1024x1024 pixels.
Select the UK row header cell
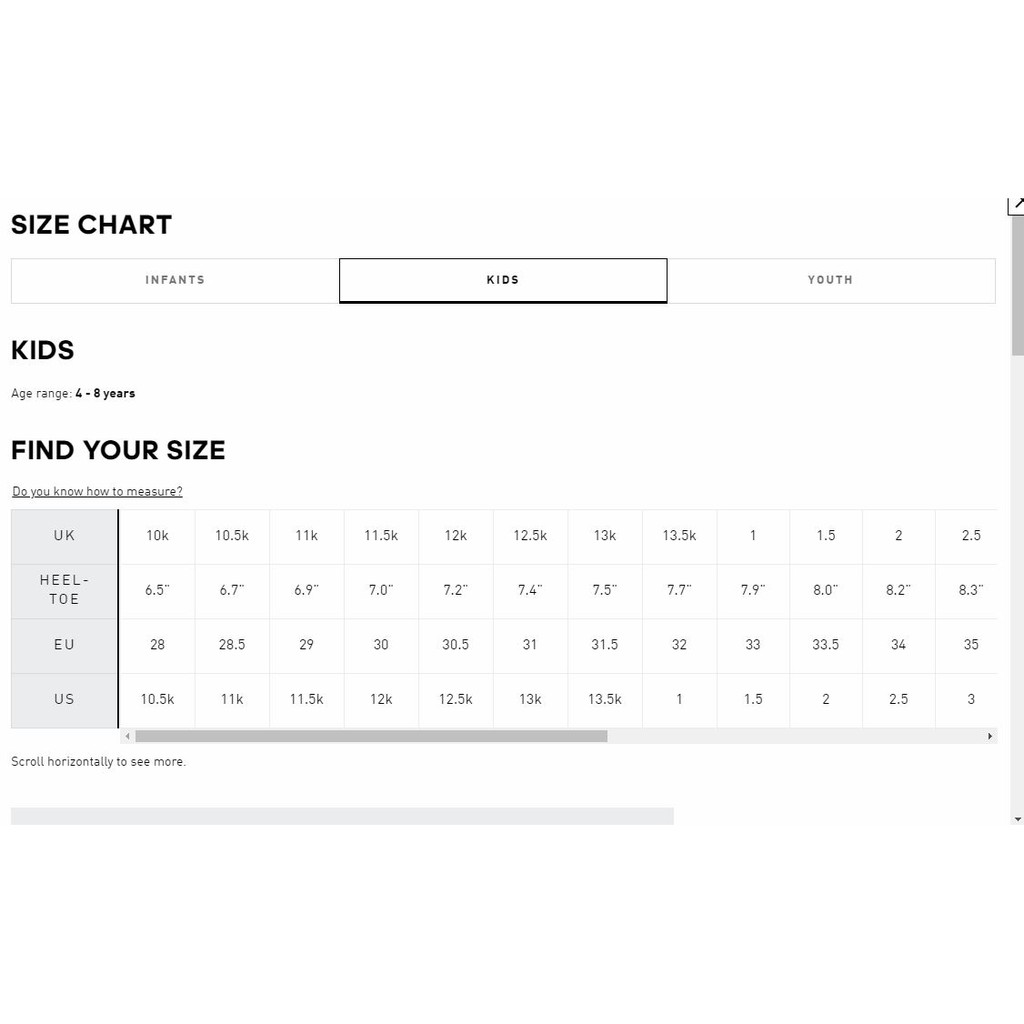click(64, 536)
